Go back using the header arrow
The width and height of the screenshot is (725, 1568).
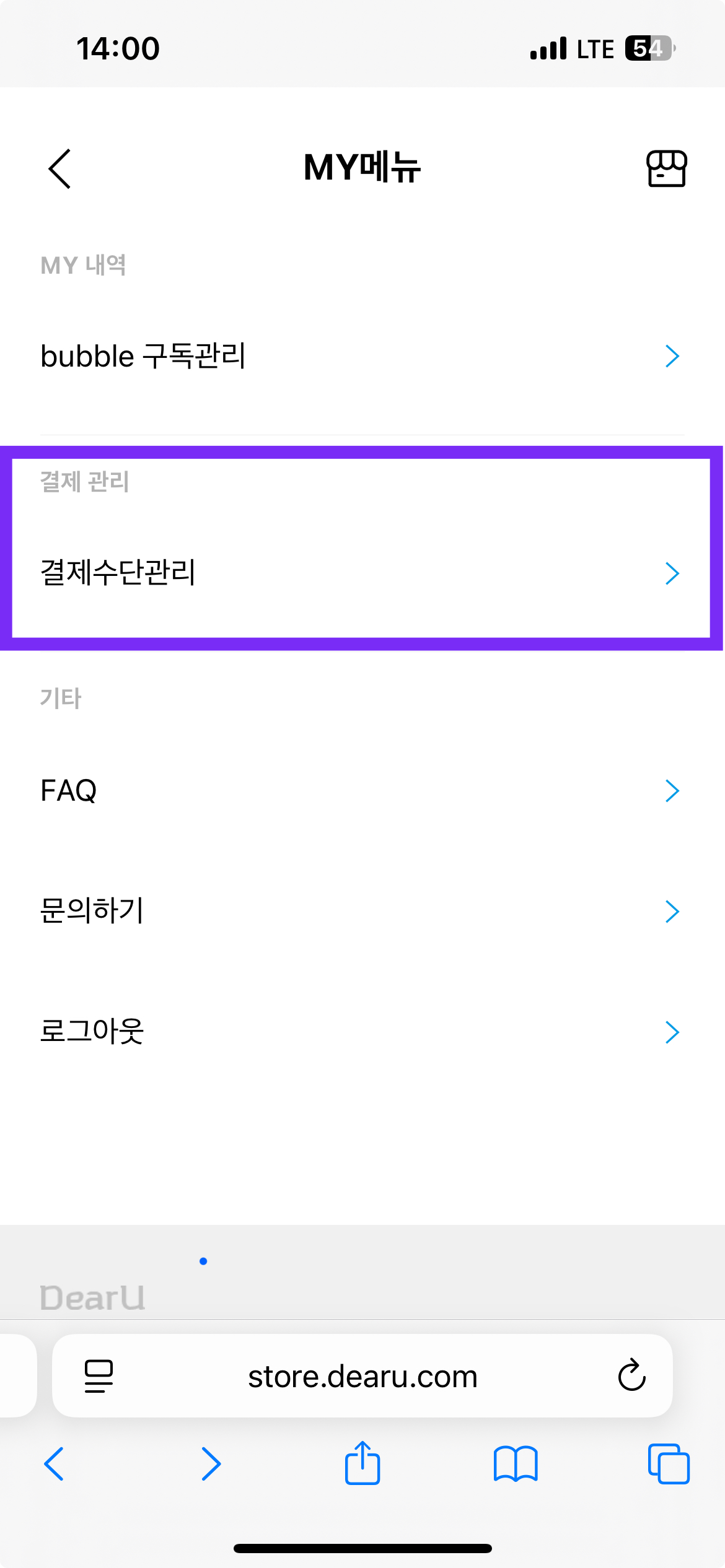[x=59, y=168]
